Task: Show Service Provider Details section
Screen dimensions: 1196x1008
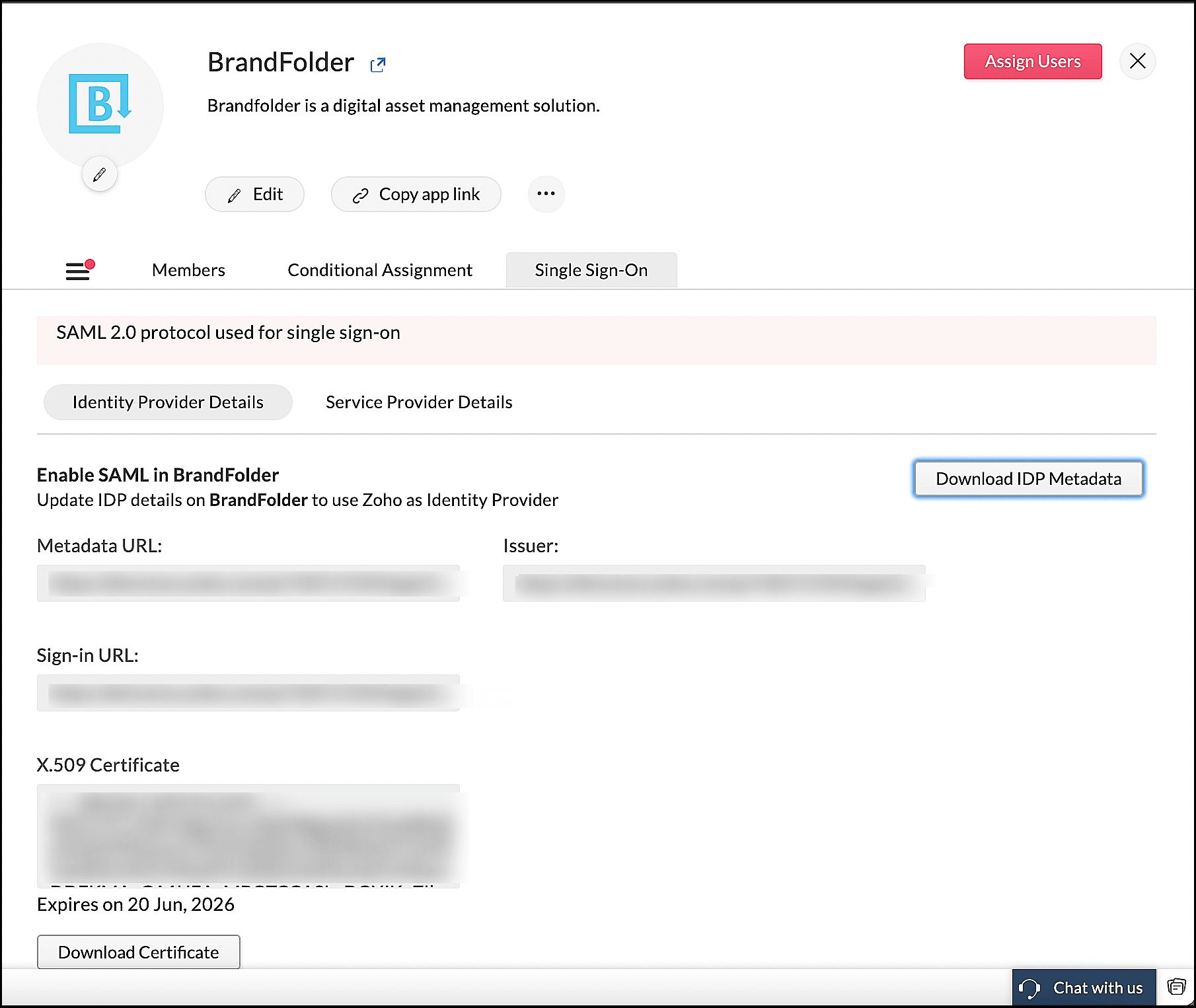Action: click(419, 402)
